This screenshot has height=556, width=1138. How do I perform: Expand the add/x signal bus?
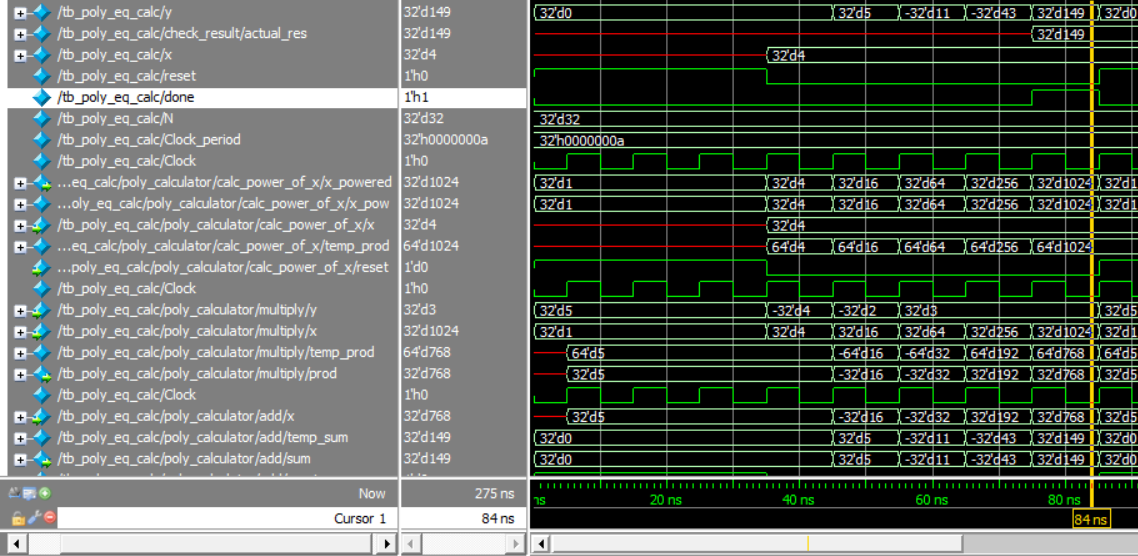tap(20, 416)
